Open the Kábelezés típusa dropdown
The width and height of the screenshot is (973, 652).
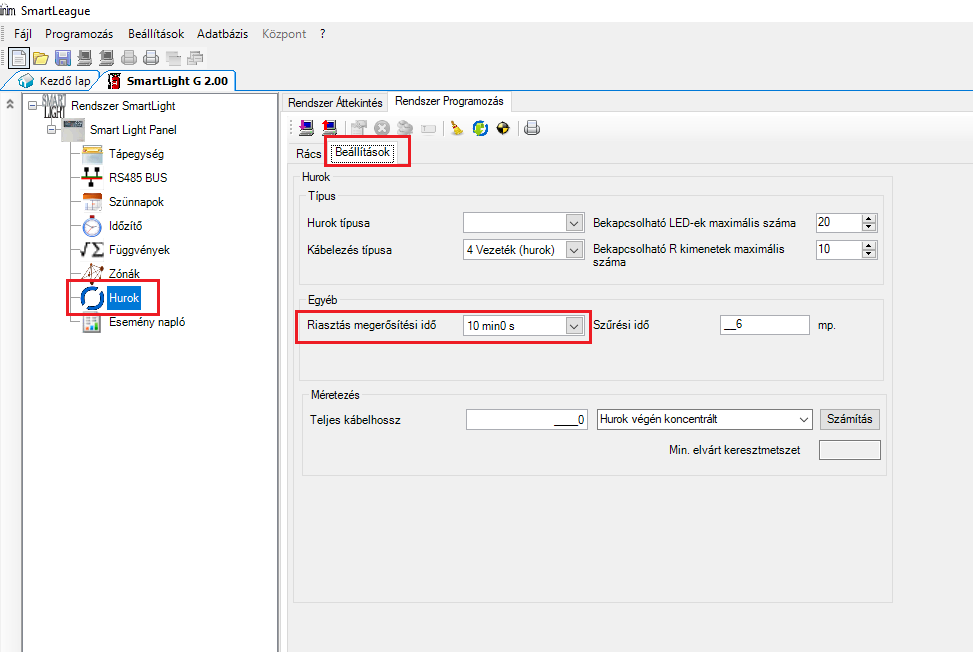pyautogui.click(x=574, y=250)
